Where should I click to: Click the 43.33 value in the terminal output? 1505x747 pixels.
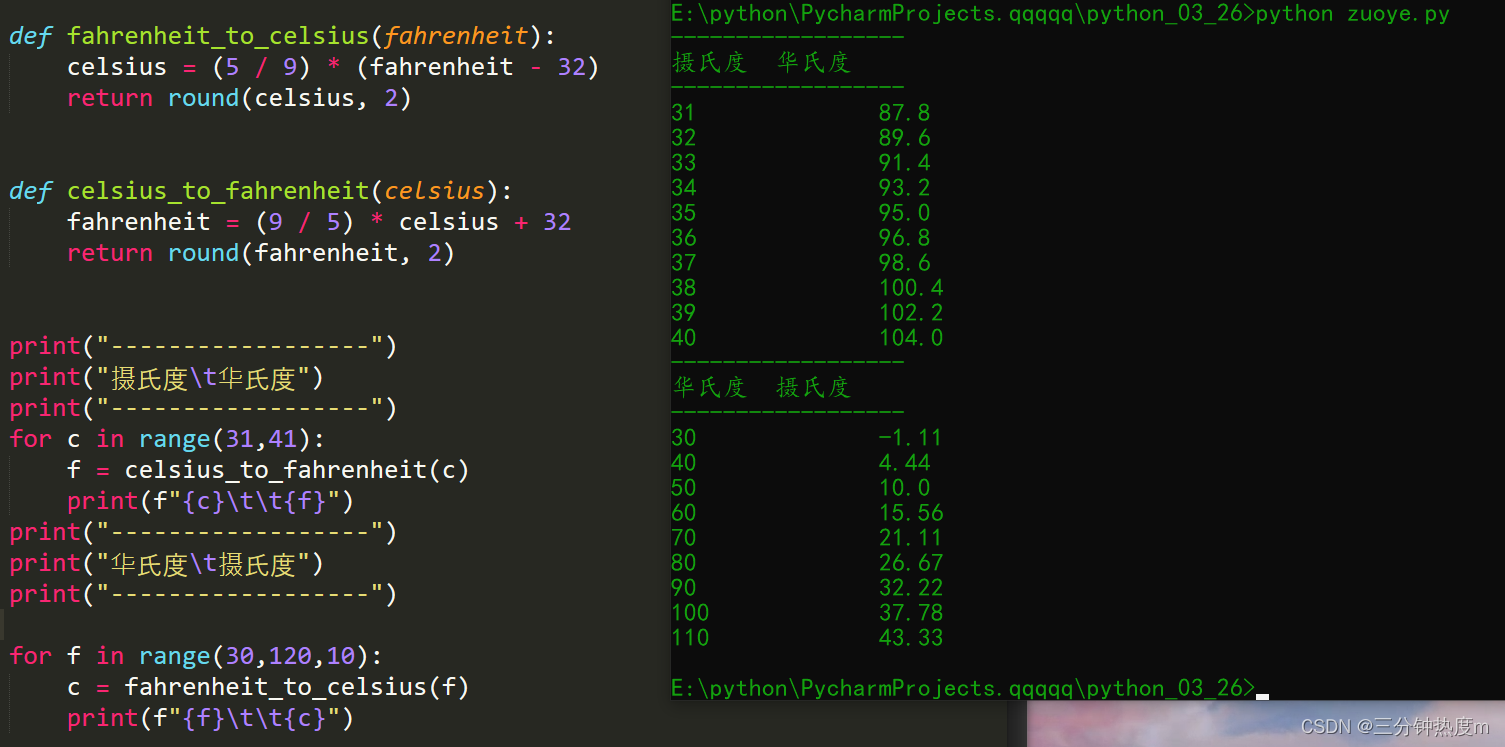(911, 638)
